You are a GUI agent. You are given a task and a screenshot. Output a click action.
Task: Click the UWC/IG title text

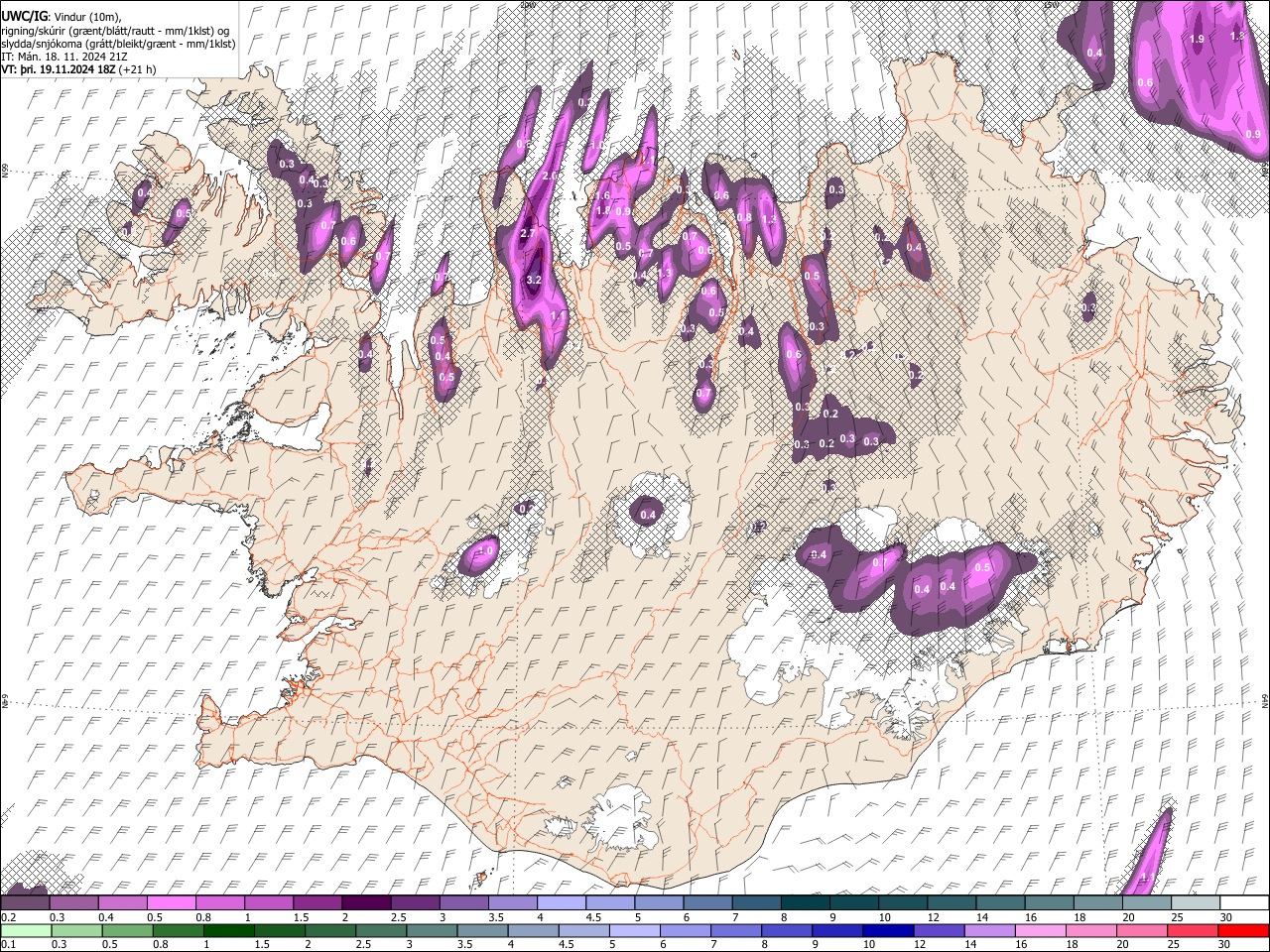24,16
